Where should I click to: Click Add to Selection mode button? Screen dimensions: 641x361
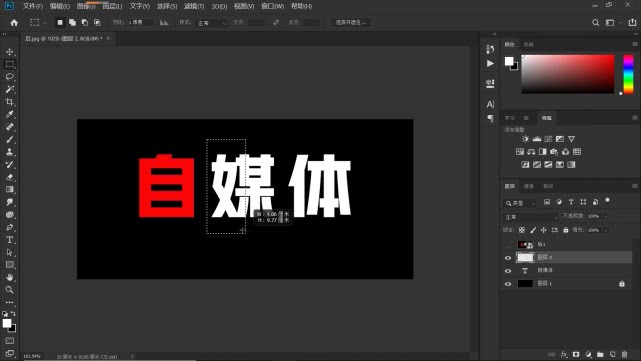point(72,22)
